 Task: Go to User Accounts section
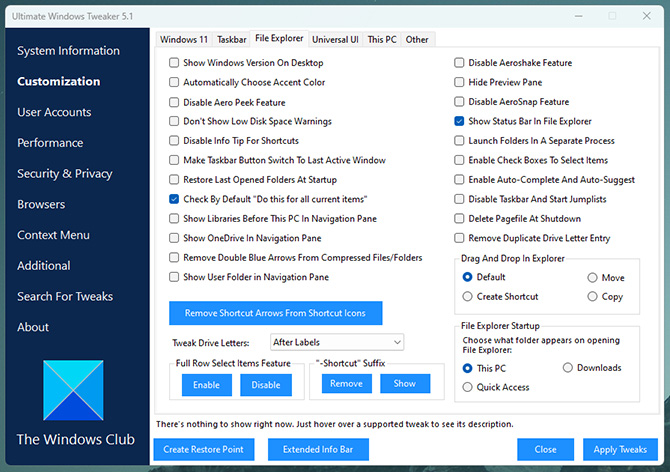click(x=54, y=112)
